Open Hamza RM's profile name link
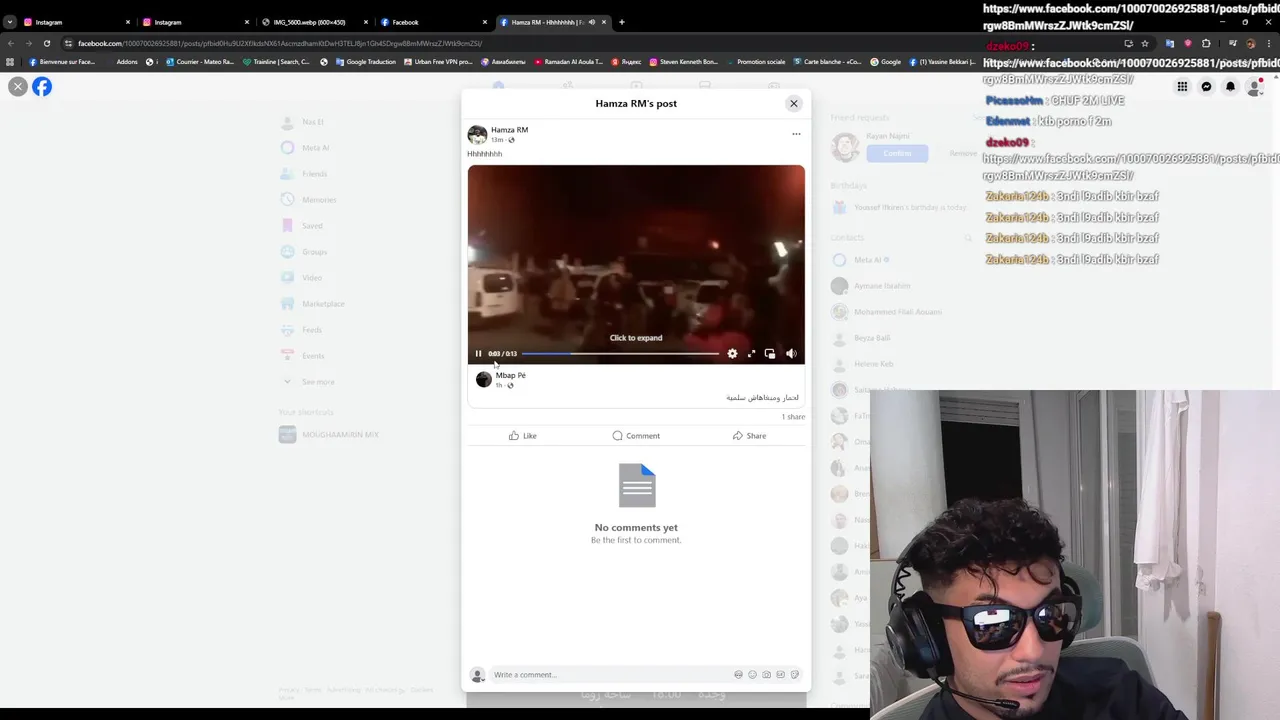 coord(509,130)
